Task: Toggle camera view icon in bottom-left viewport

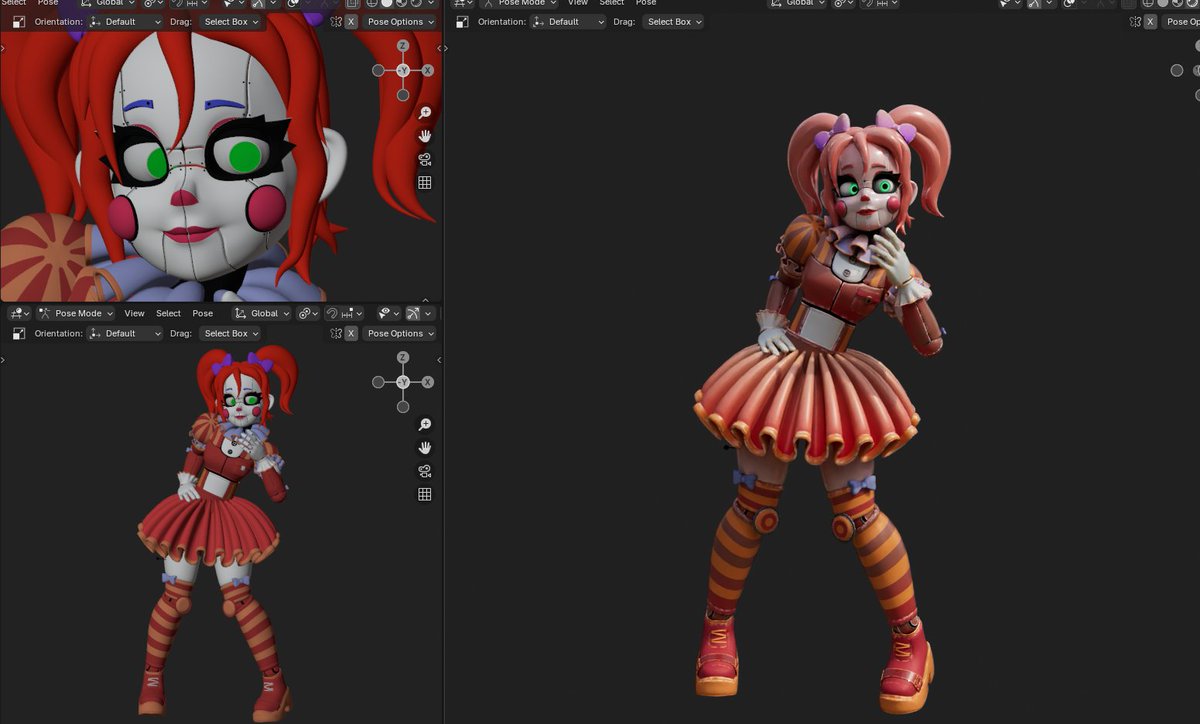Action: pyautogui.click(x=425, y=471)
